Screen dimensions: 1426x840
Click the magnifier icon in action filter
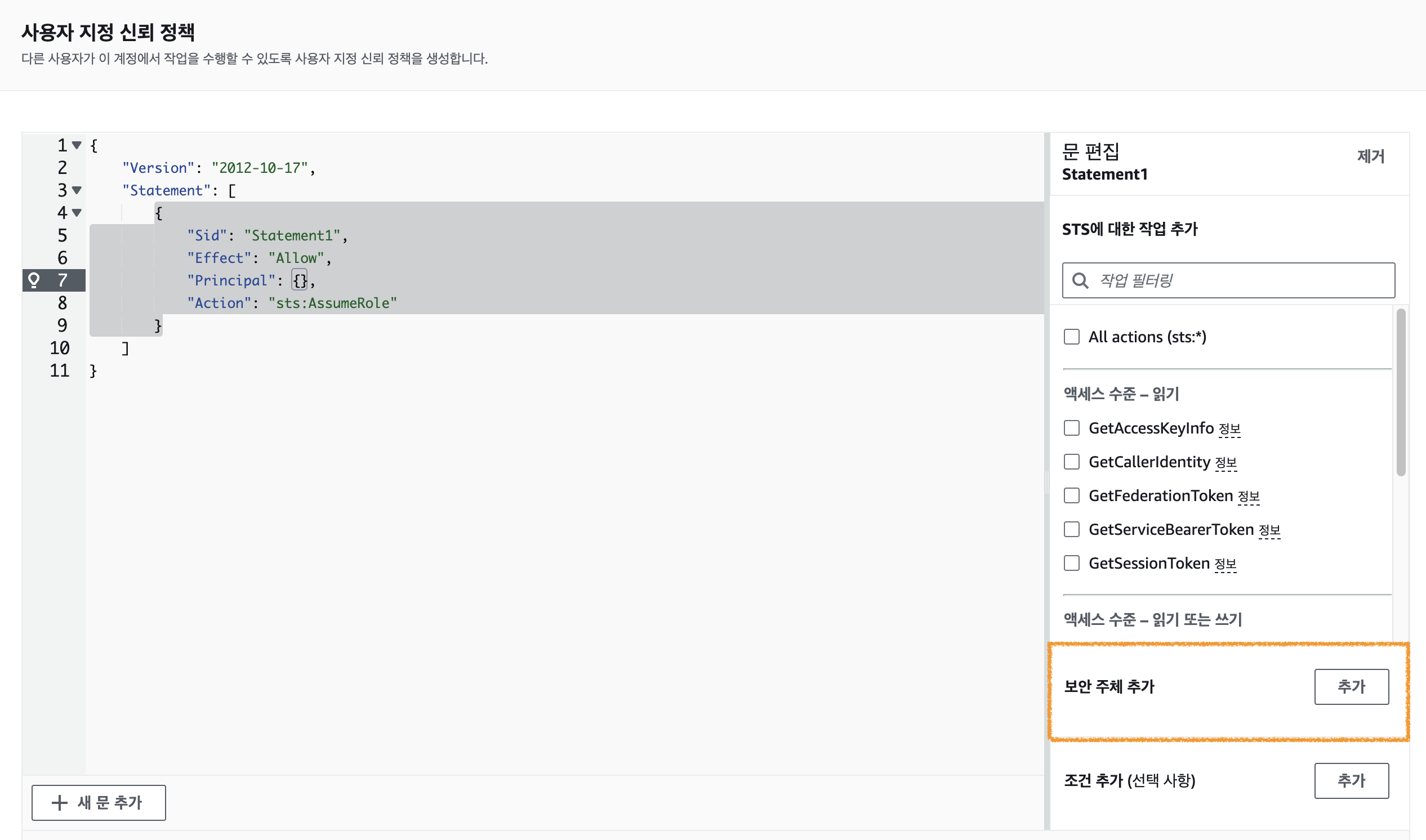(x=1080, y=280)
